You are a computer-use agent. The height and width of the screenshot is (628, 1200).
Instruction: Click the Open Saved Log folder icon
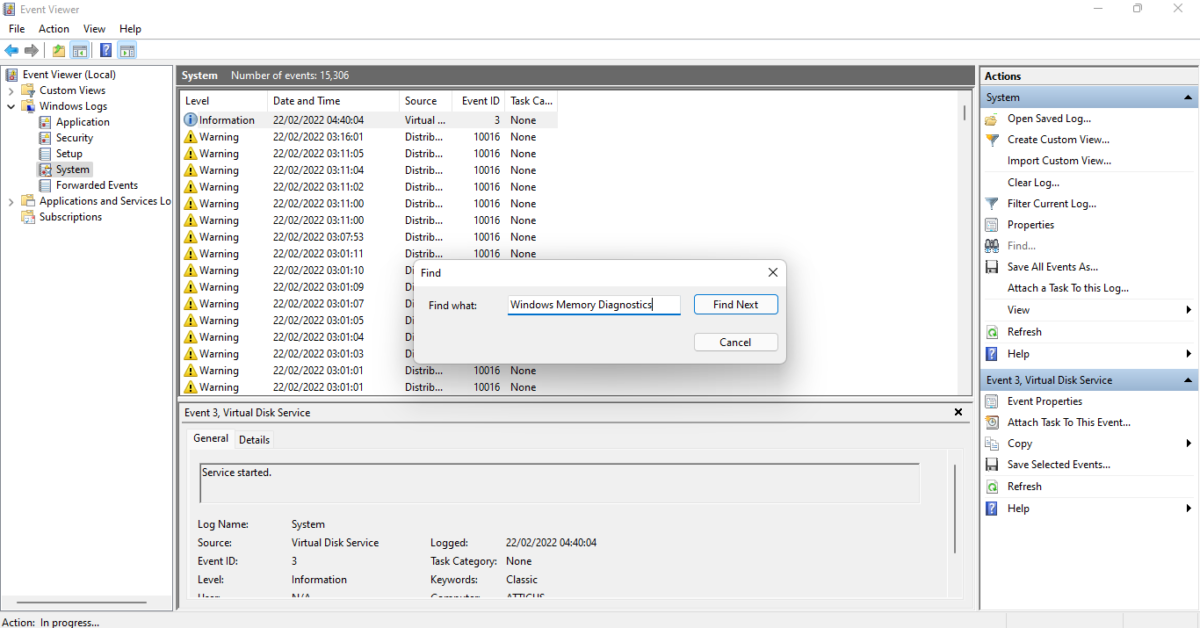[991, 118]
